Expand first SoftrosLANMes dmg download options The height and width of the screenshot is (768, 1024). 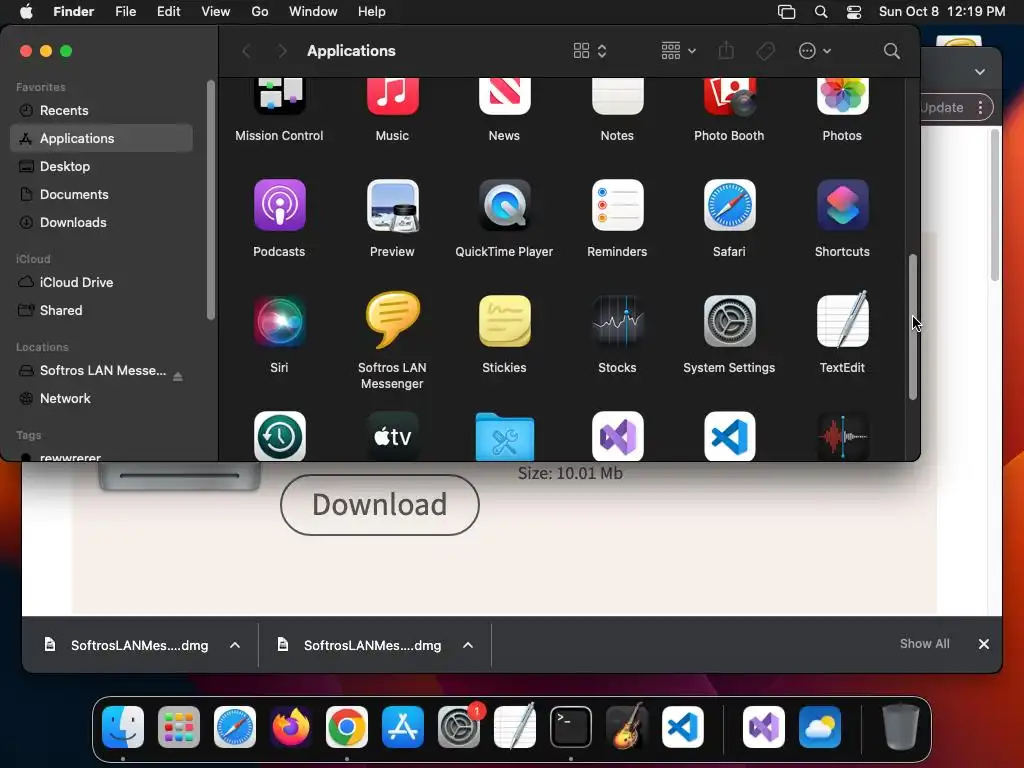234,645
